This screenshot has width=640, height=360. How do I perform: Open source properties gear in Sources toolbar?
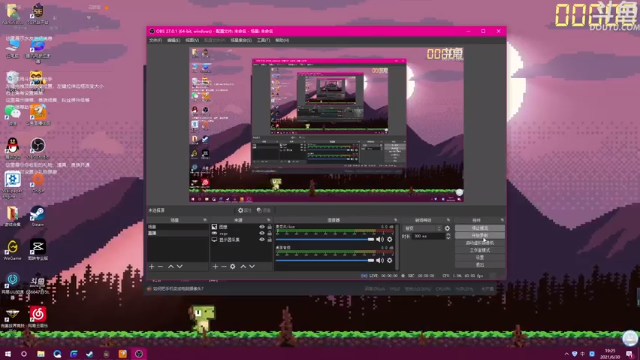(x=233, y=267)
